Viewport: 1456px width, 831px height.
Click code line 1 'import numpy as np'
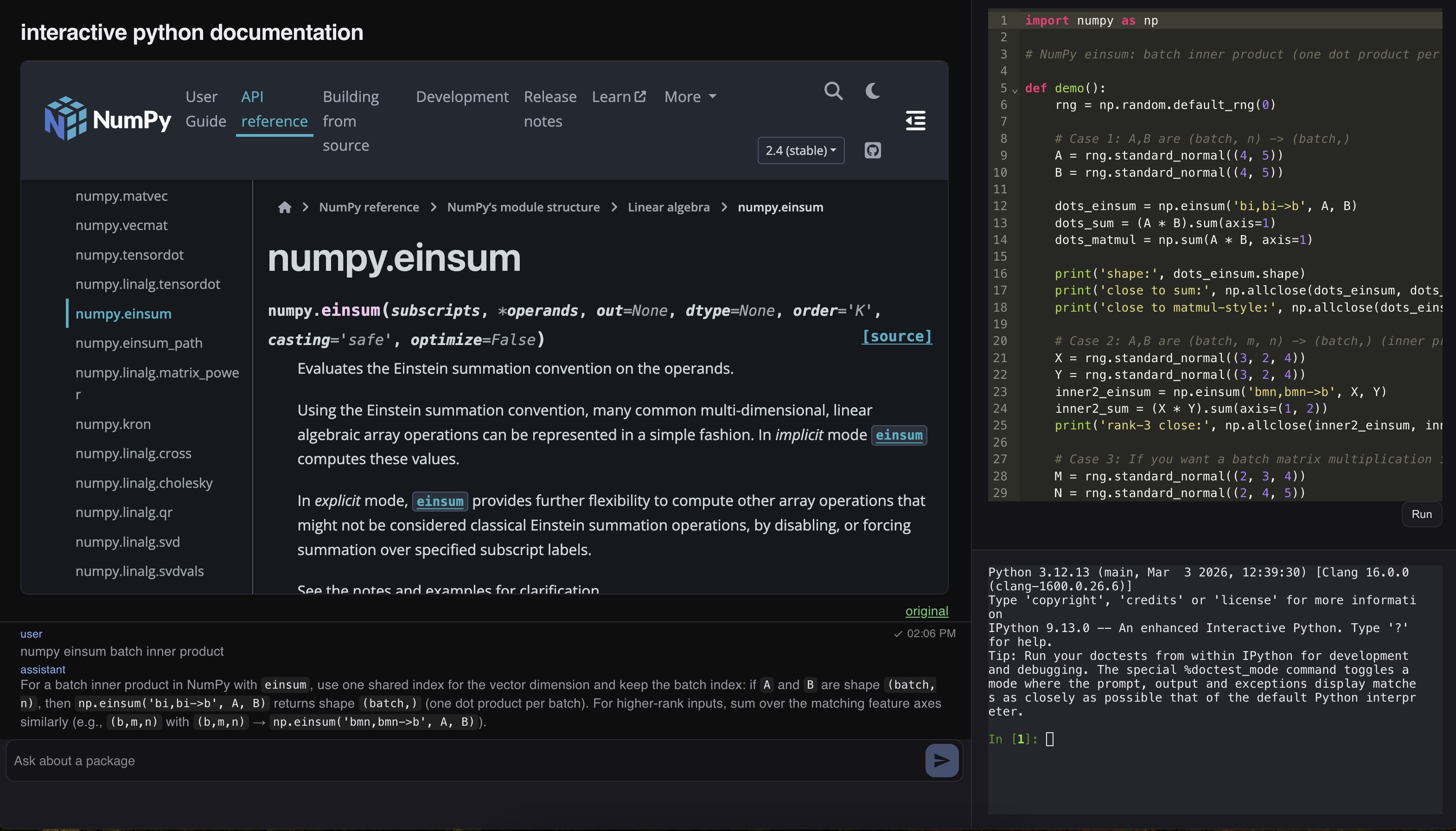pyautogui.click(x=1092, y=20)
